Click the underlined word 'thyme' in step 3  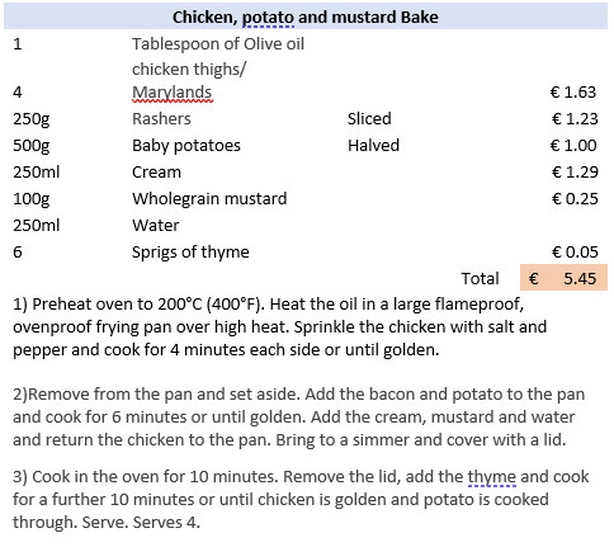click(x=491, y=477)
